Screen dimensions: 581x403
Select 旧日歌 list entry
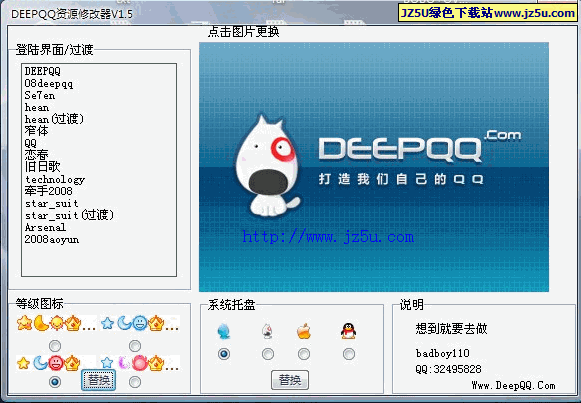(x=42, y=167)
